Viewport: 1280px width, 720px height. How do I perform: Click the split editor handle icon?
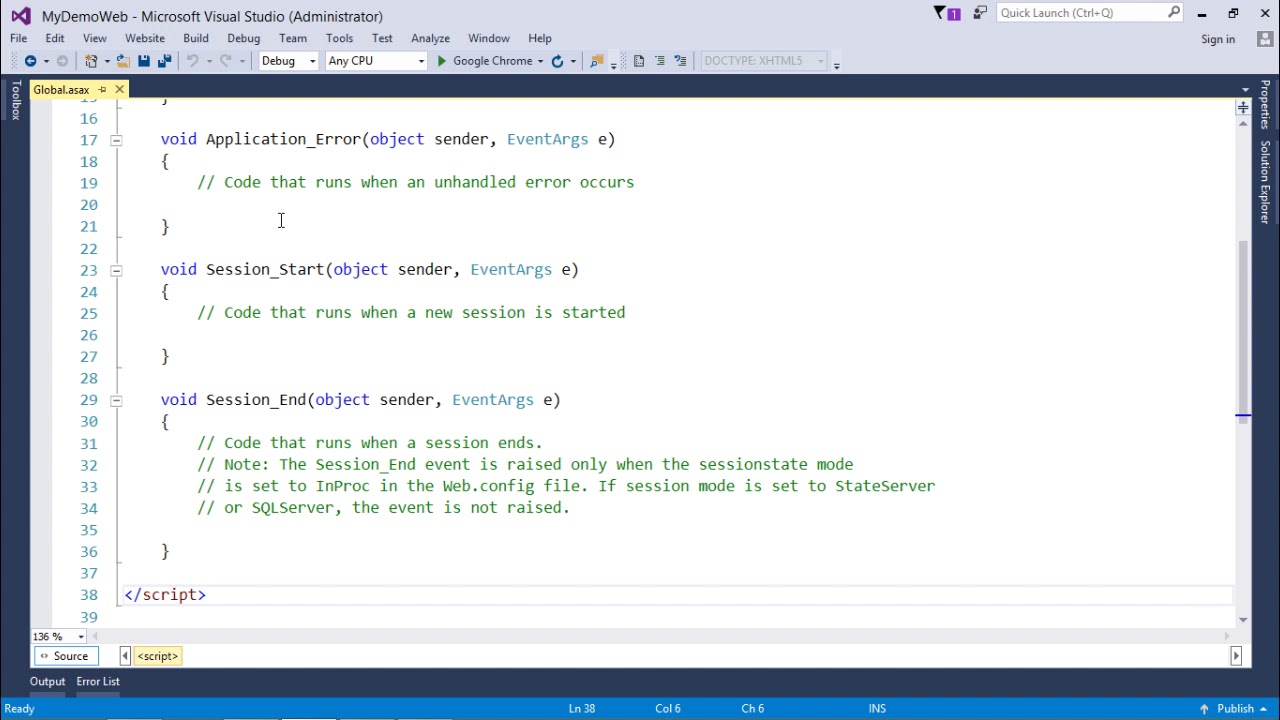(1243, 107)
